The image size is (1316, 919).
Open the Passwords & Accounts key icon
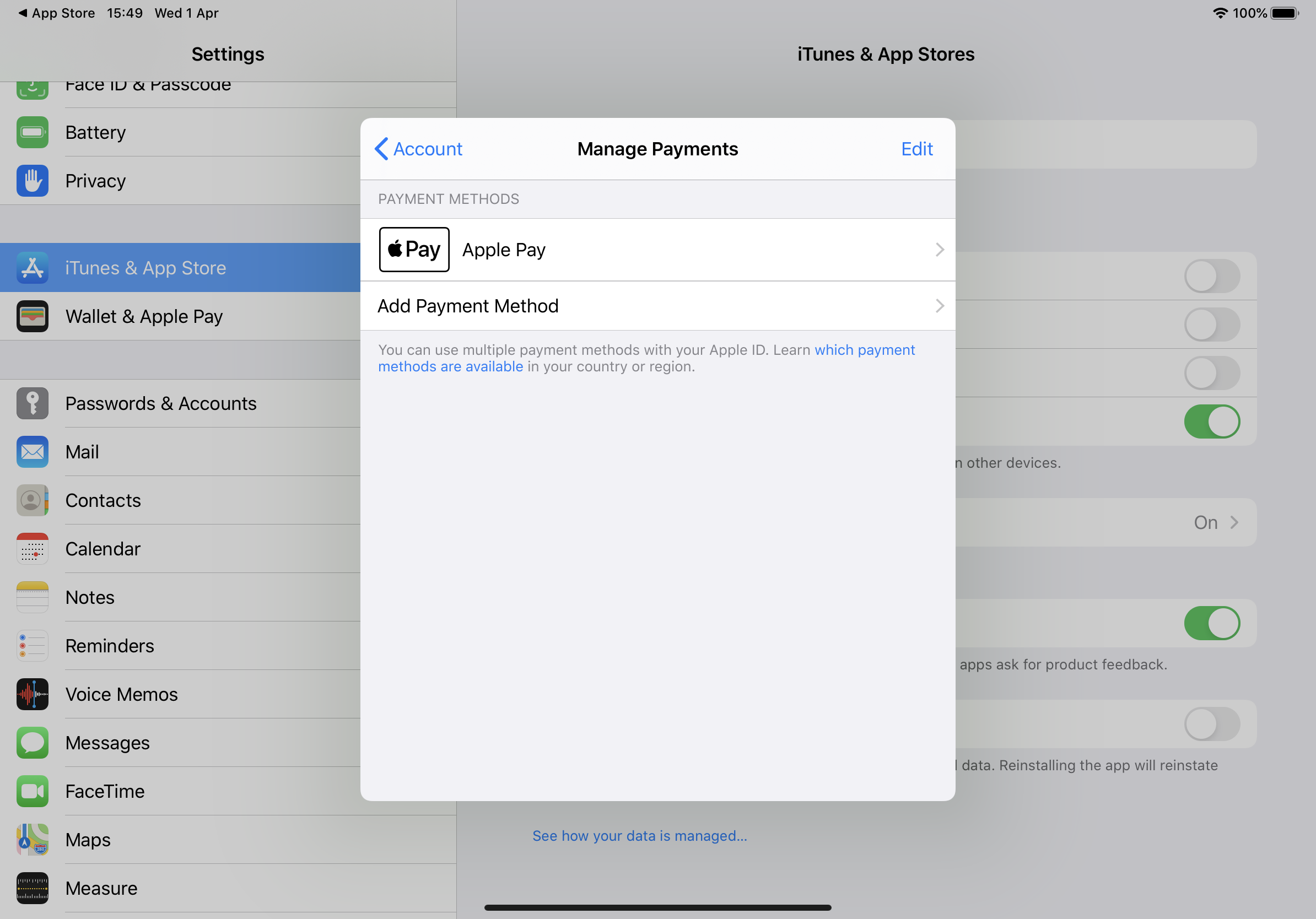click(32, 403)
